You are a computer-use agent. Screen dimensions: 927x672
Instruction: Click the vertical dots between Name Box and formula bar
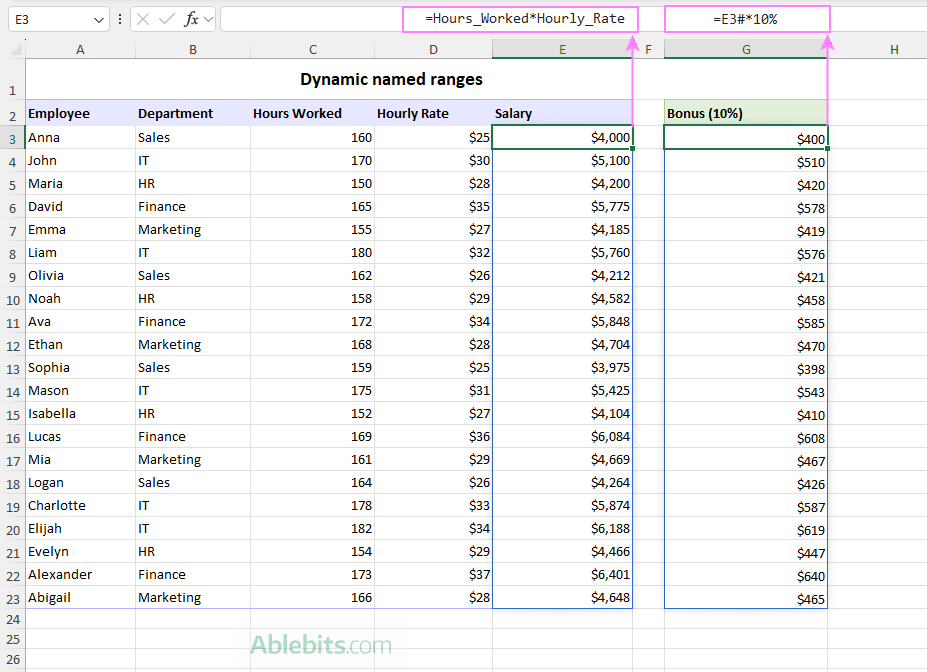click(x=120, y=18)
